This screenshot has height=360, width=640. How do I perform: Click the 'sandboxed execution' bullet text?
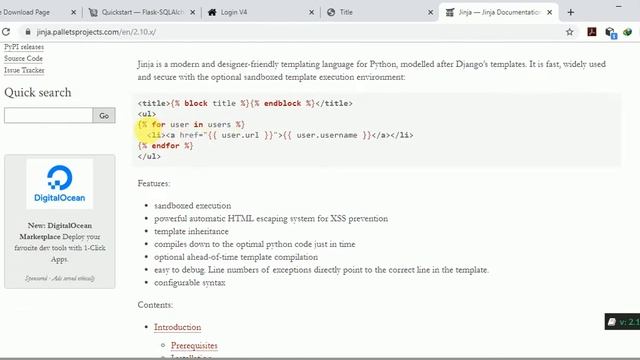click(x=193, y=206)
